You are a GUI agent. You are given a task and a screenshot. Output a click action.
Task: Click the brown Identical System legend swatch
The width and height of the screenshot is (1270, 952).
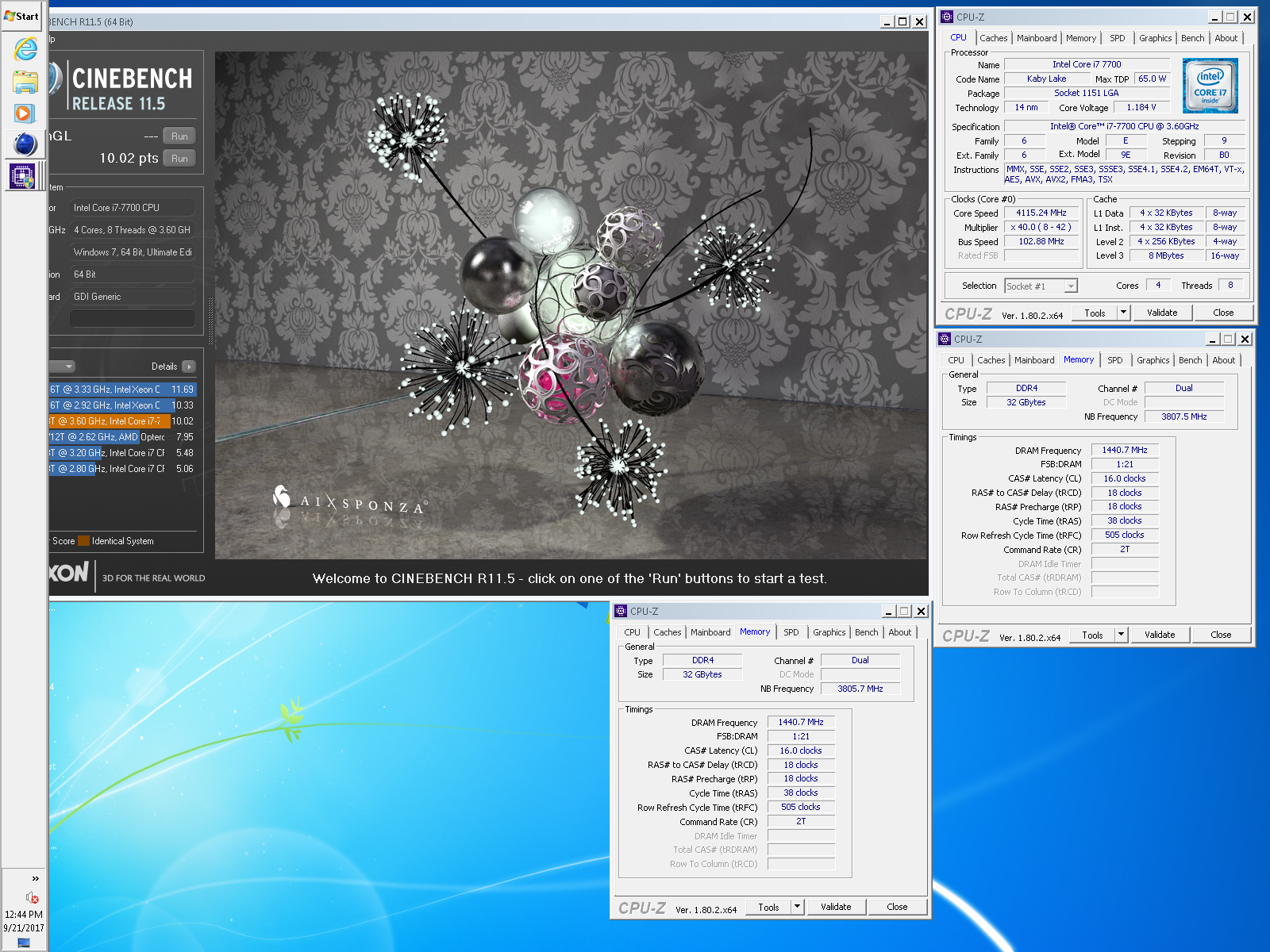click(x=83, y=541)
